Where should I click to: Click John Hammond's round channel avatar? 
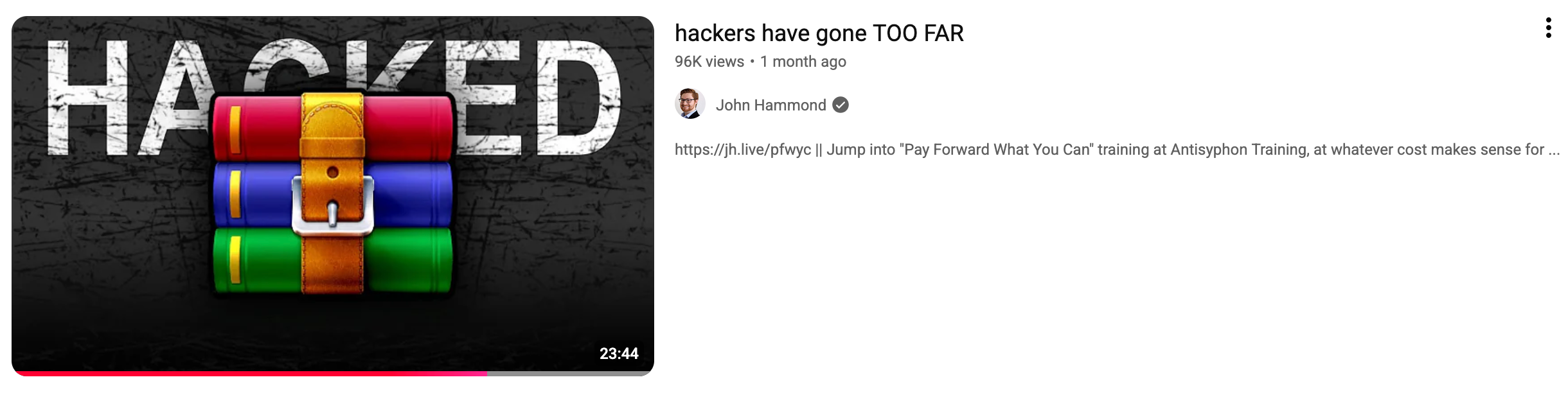pos(690,104)
